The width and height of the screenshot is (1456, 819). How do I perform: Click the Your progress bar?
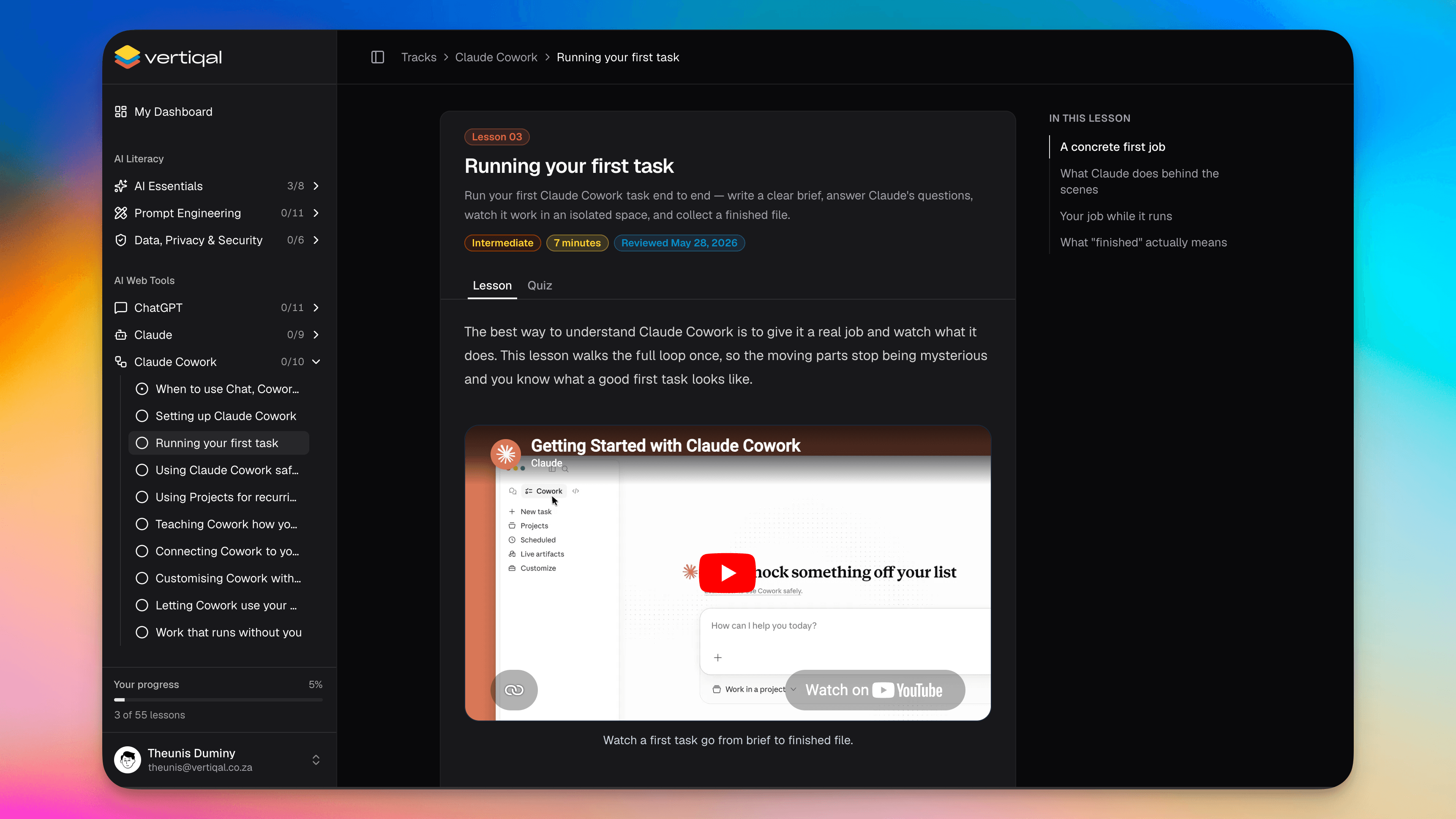coord(218,700)
